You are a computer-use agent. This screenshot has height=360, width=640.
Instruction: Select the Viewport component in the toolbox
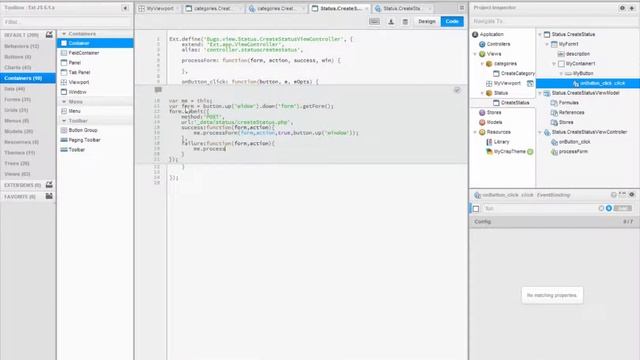coord(95,82)
